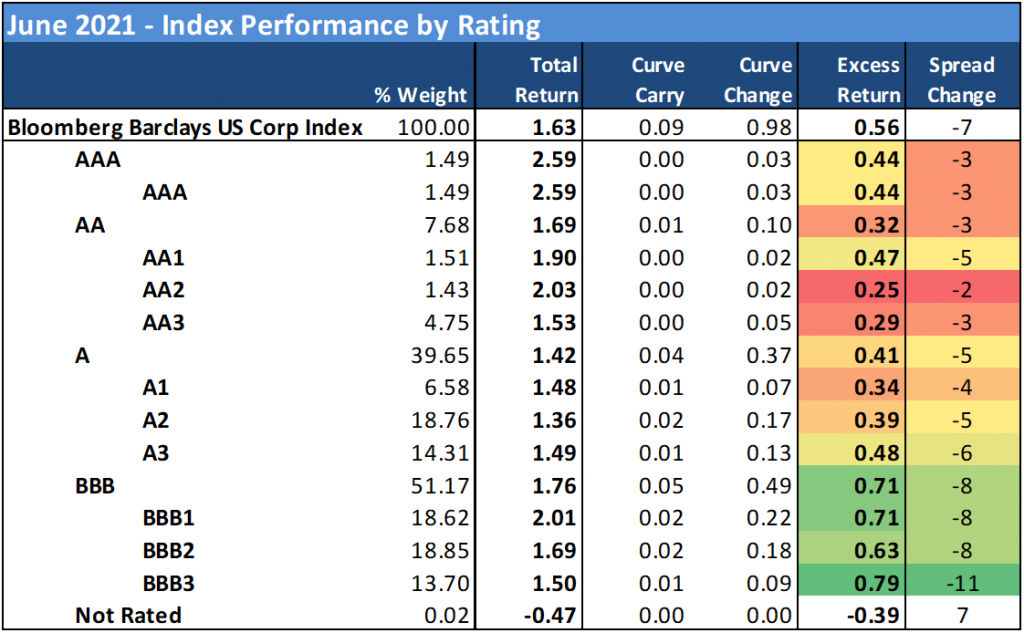This screenshot has height=633, width=1024.
Task: Select the Excess Return column header
Action: pyautogui.click(x=868, y=80)
